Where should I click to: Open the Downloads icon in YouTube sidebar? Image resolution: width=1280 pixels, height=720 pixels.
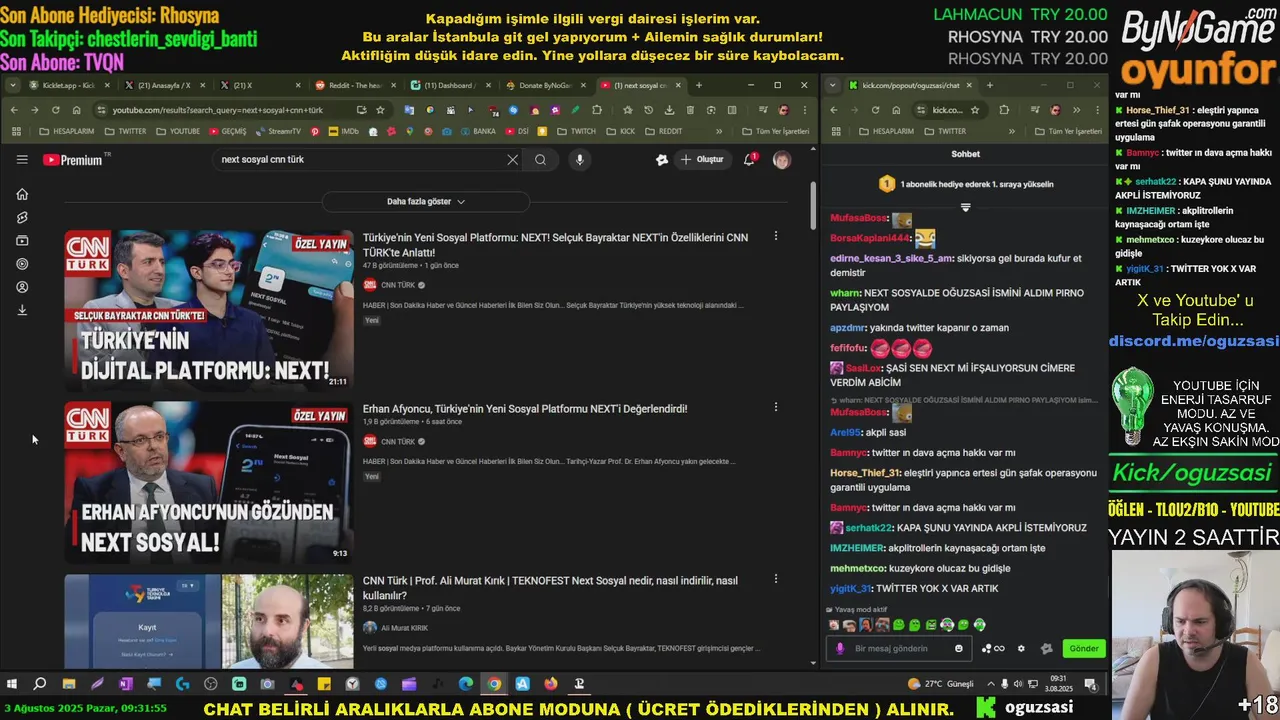22,310
